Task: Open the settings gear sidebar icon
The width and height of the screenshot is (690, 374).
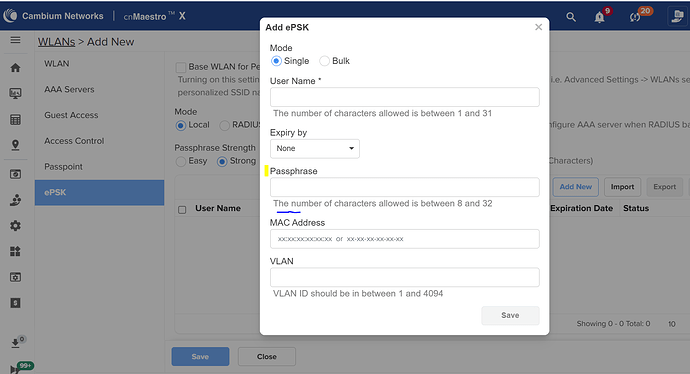Action: [15, 226]
